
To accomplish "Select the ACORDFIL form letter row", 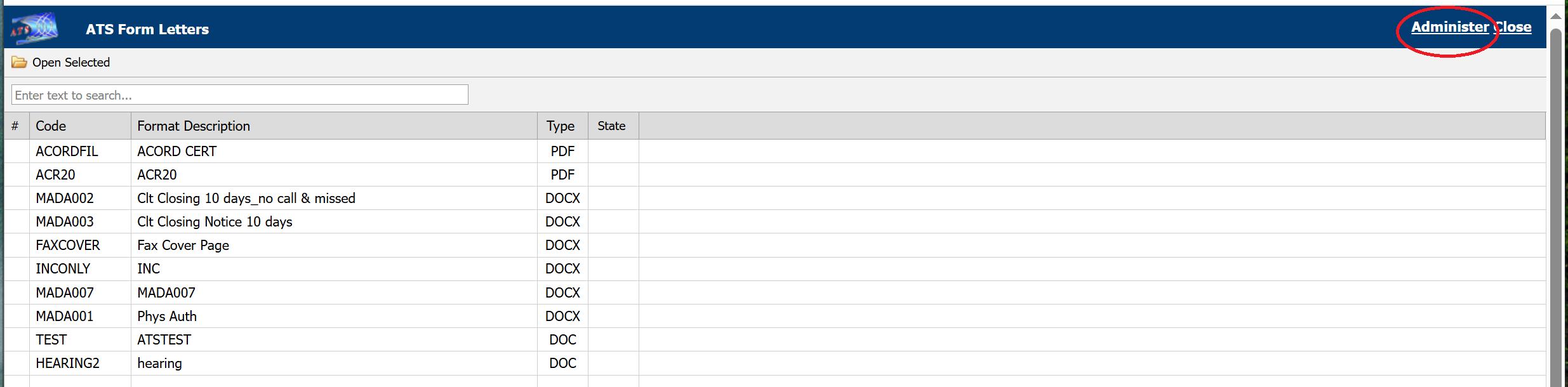I will coord(67,152).
